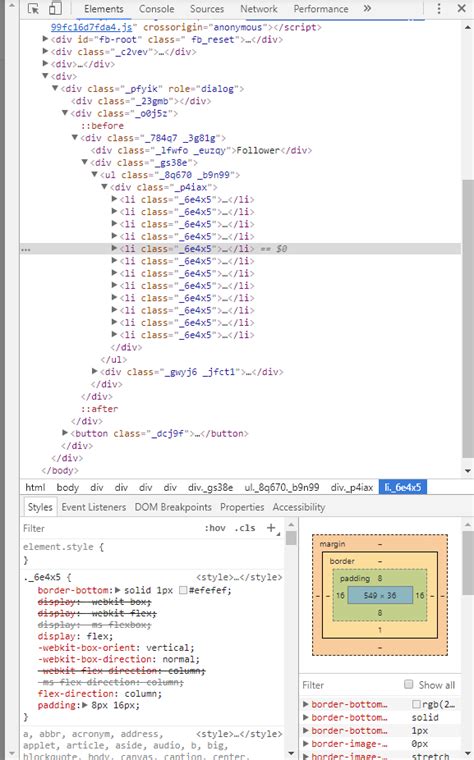Open the Sources tab
This screenshot has height=760, width=474.
pos(207,9)
